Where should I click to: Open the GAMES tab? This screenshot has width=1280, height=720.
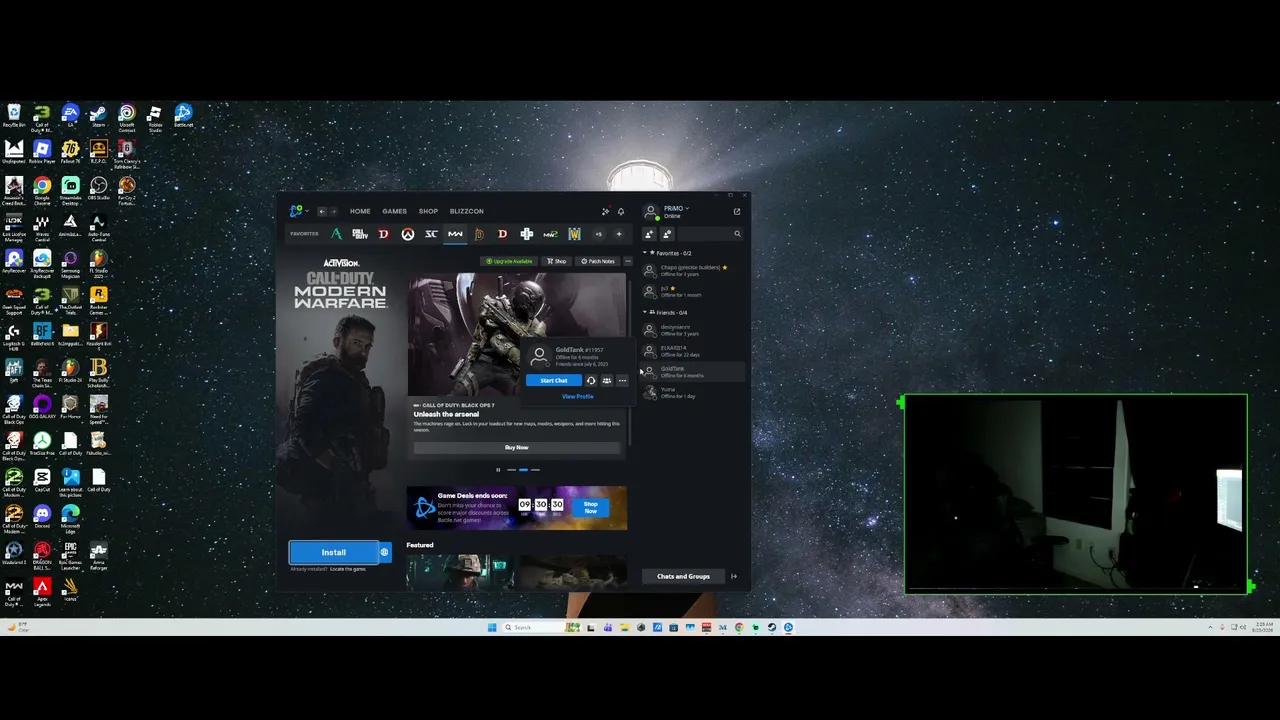(394, 211)
